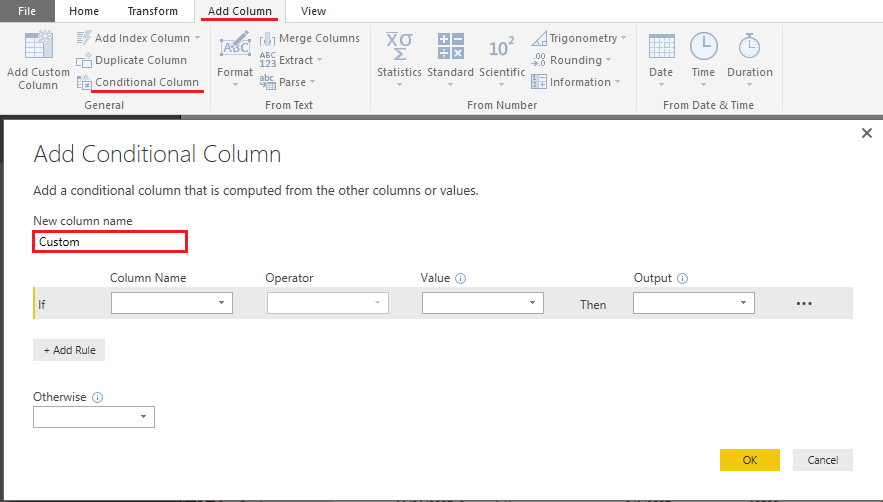Open the Duration column options
883x502 pixels.
[750, 58]
